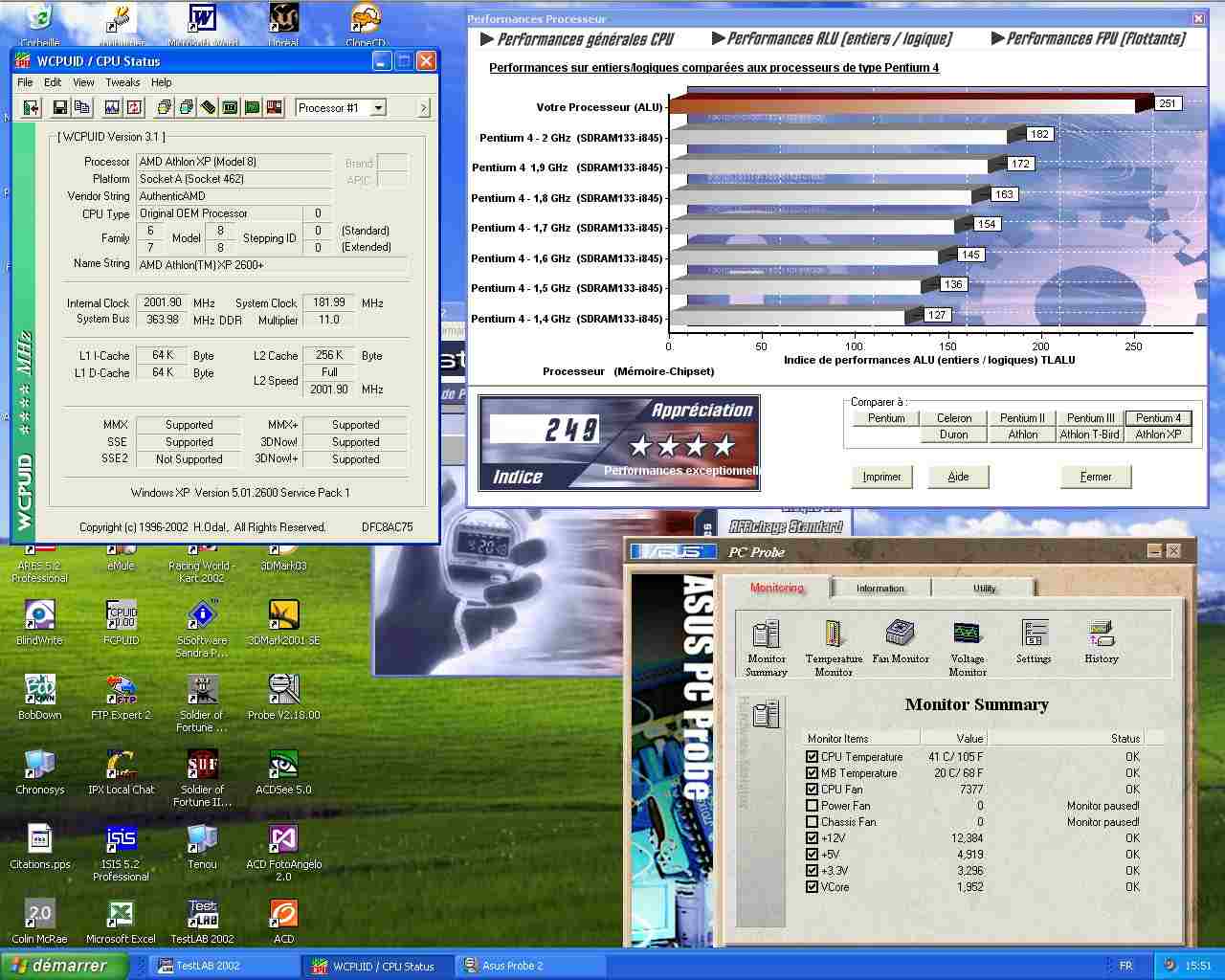Enable the Power Fan monitor checkbox
1225x980 pixels.
(812, 806)
